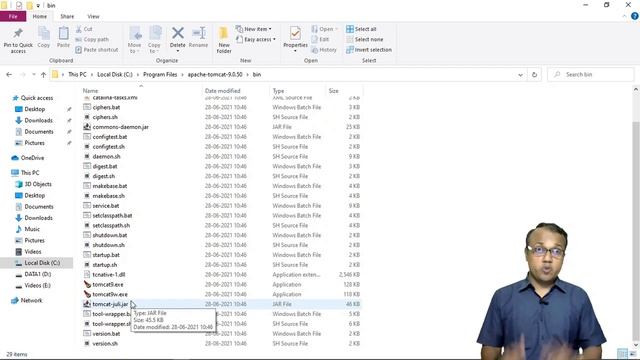
Task: Click the Delete ribbon icon
Action: pyautogui.click(x=178, y=39)
